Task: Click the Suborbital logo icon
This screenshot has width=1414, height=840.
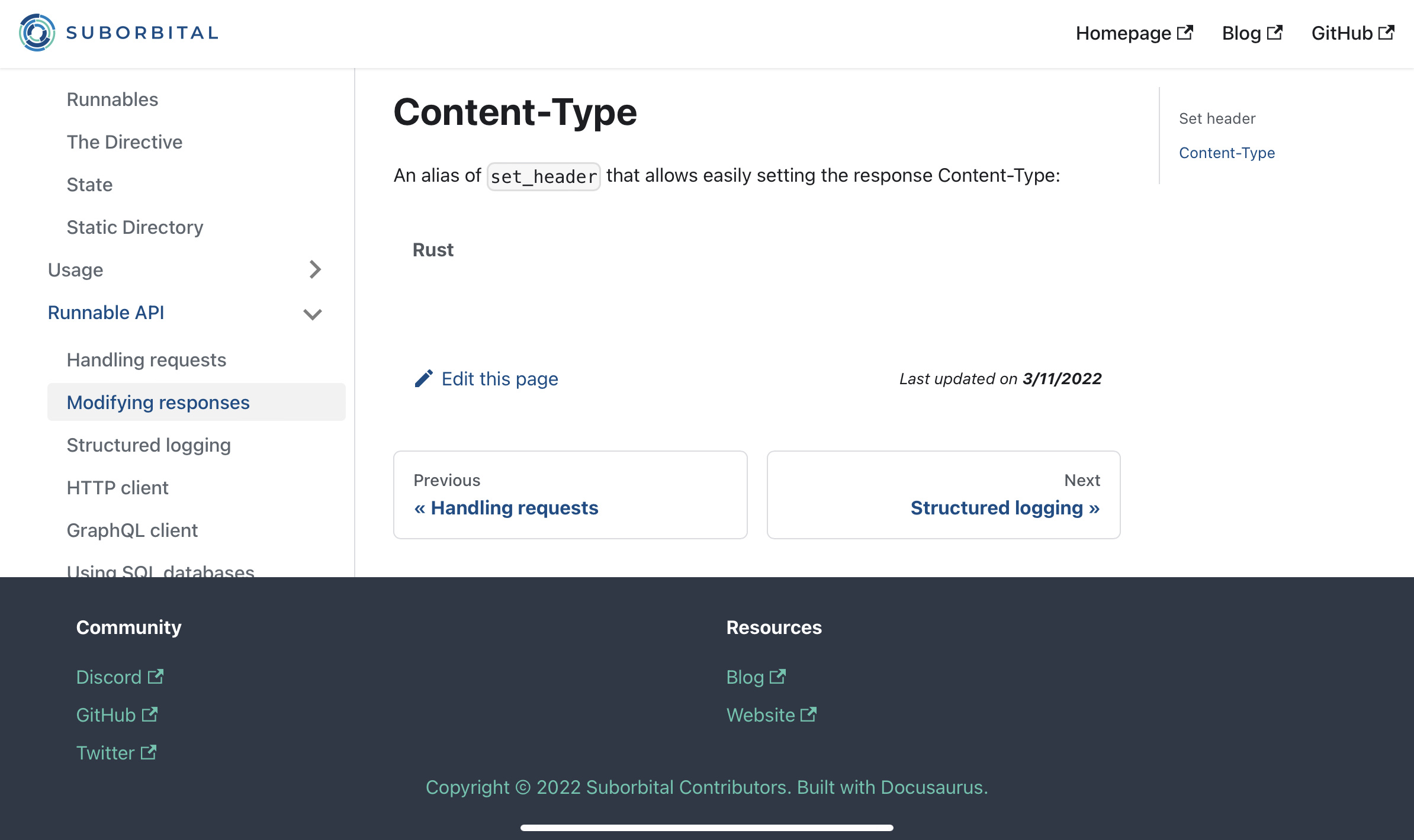Action: 37,33
